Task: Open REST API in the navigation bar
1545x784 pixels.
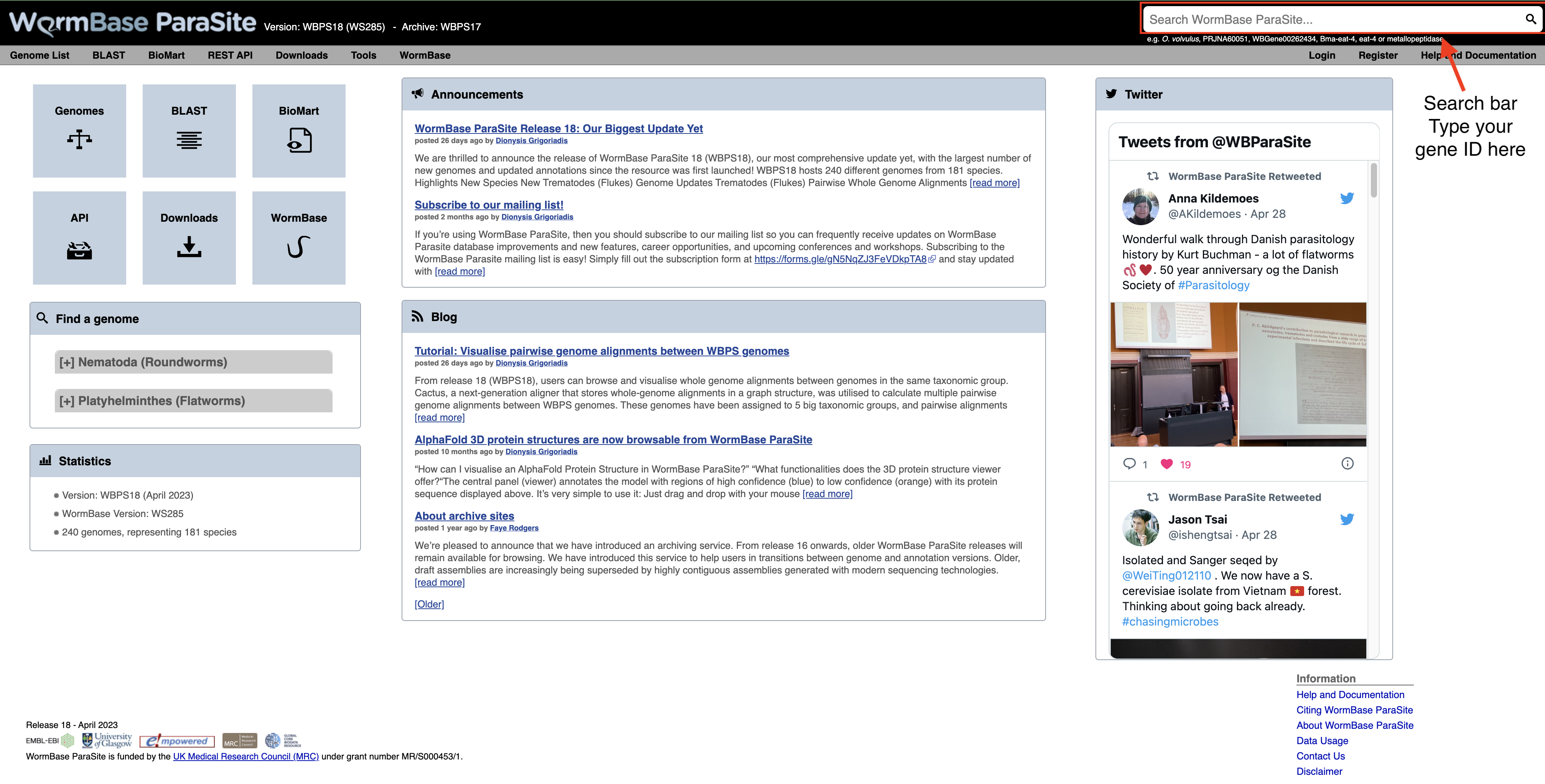Action: pyautogui.click(x=230, y=55)
